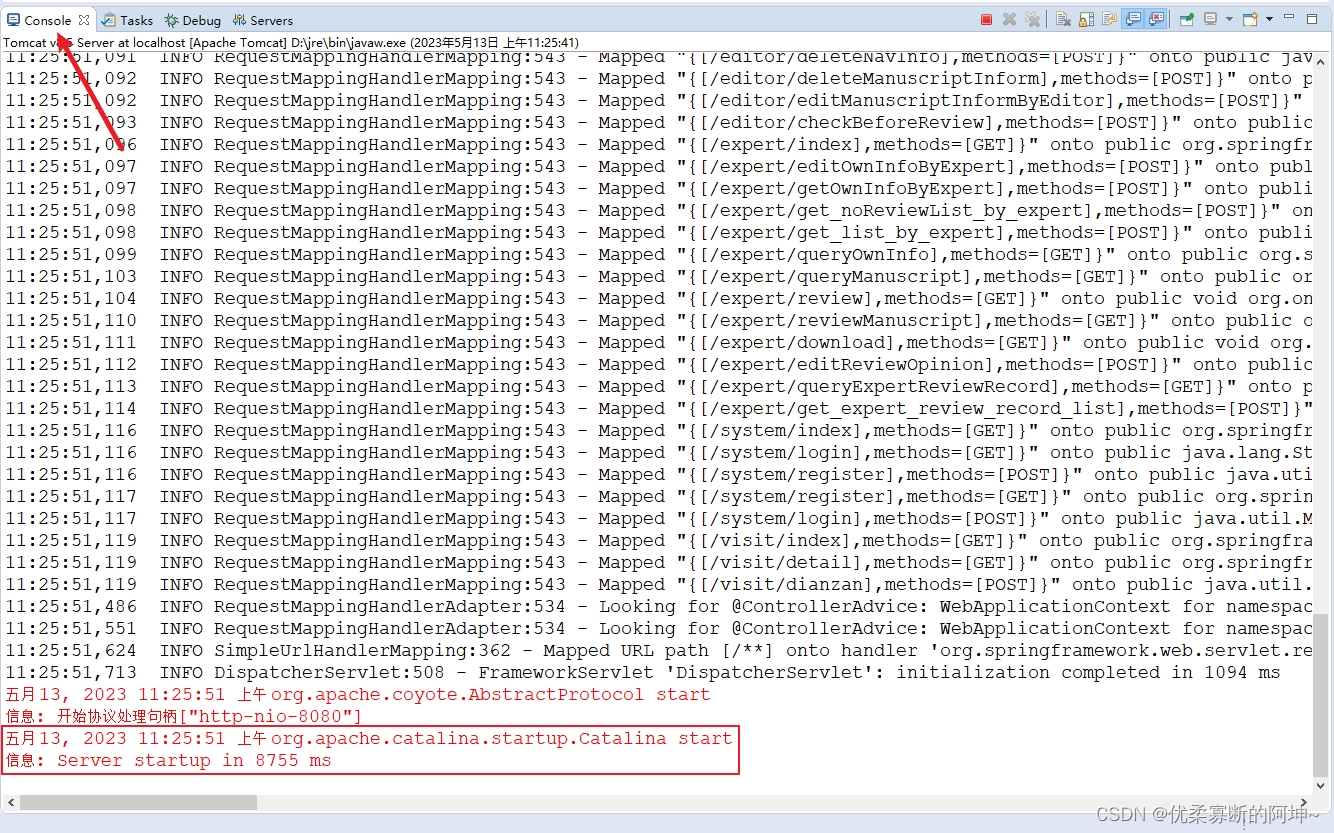This screenshot has height=833, width=1334.
Task: Click the horizontal scrollbar right arrow
Action: coord(1306,803)
